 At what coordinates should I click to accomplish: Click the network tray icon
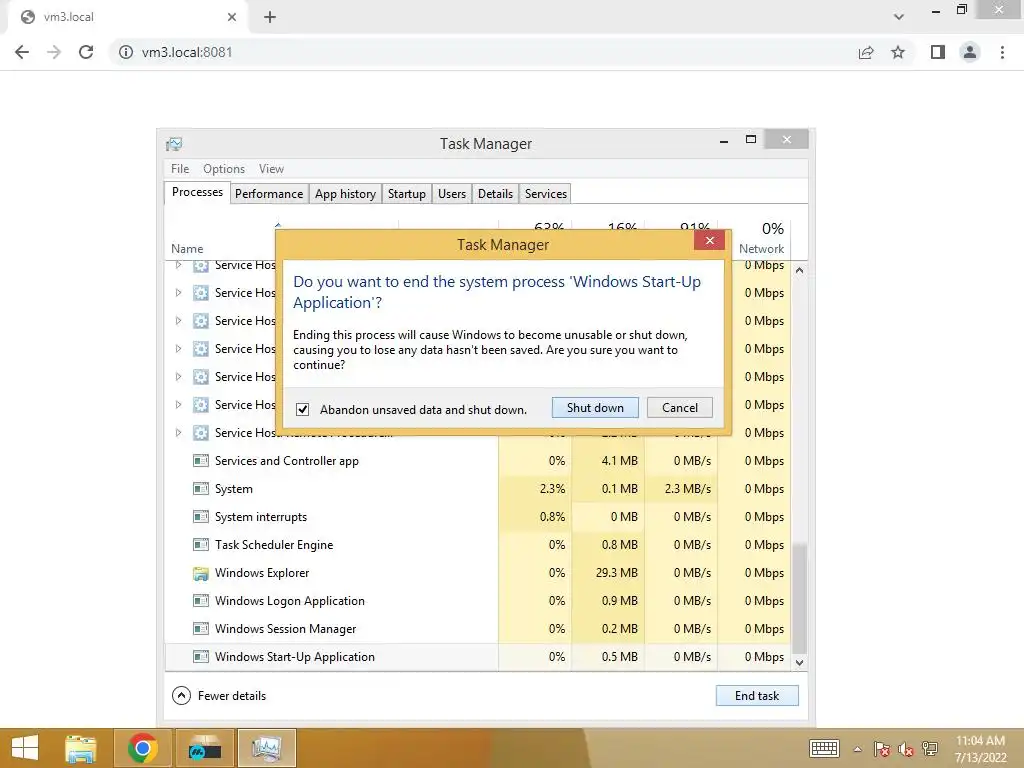(930, 749)
